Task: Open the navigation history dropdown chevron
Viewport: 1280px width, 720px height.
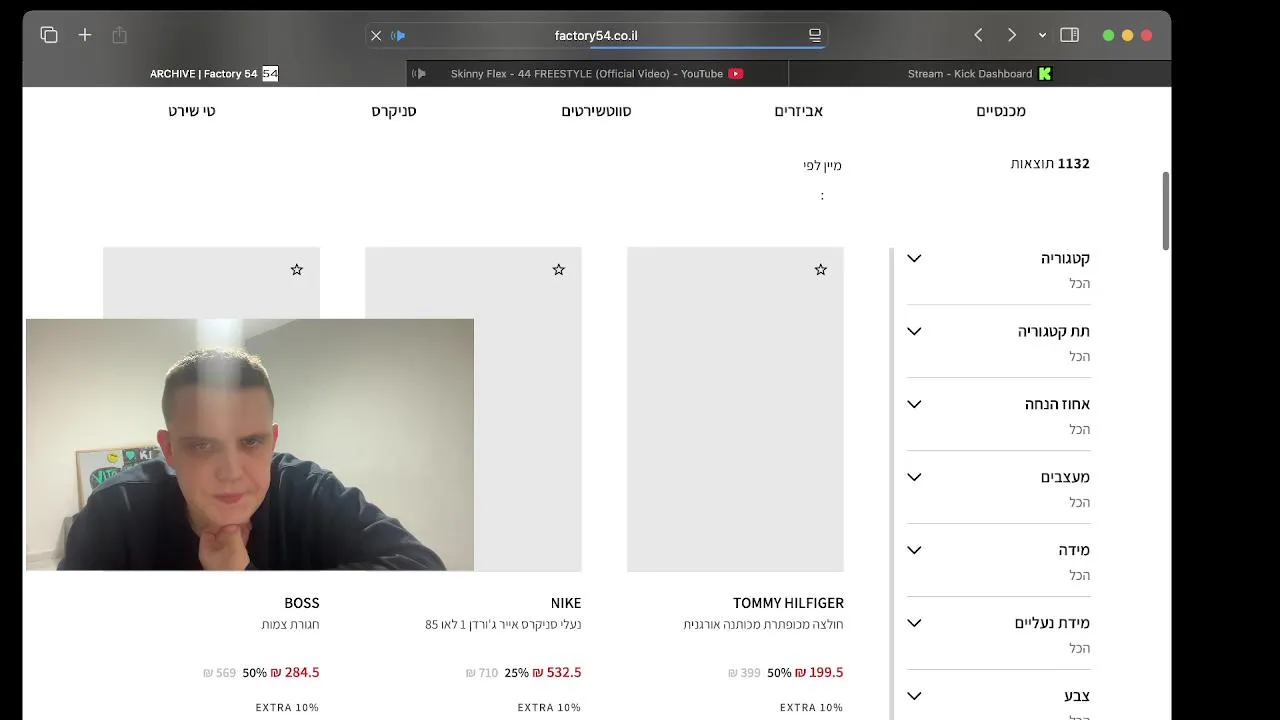Action: tap(1042, 35)
